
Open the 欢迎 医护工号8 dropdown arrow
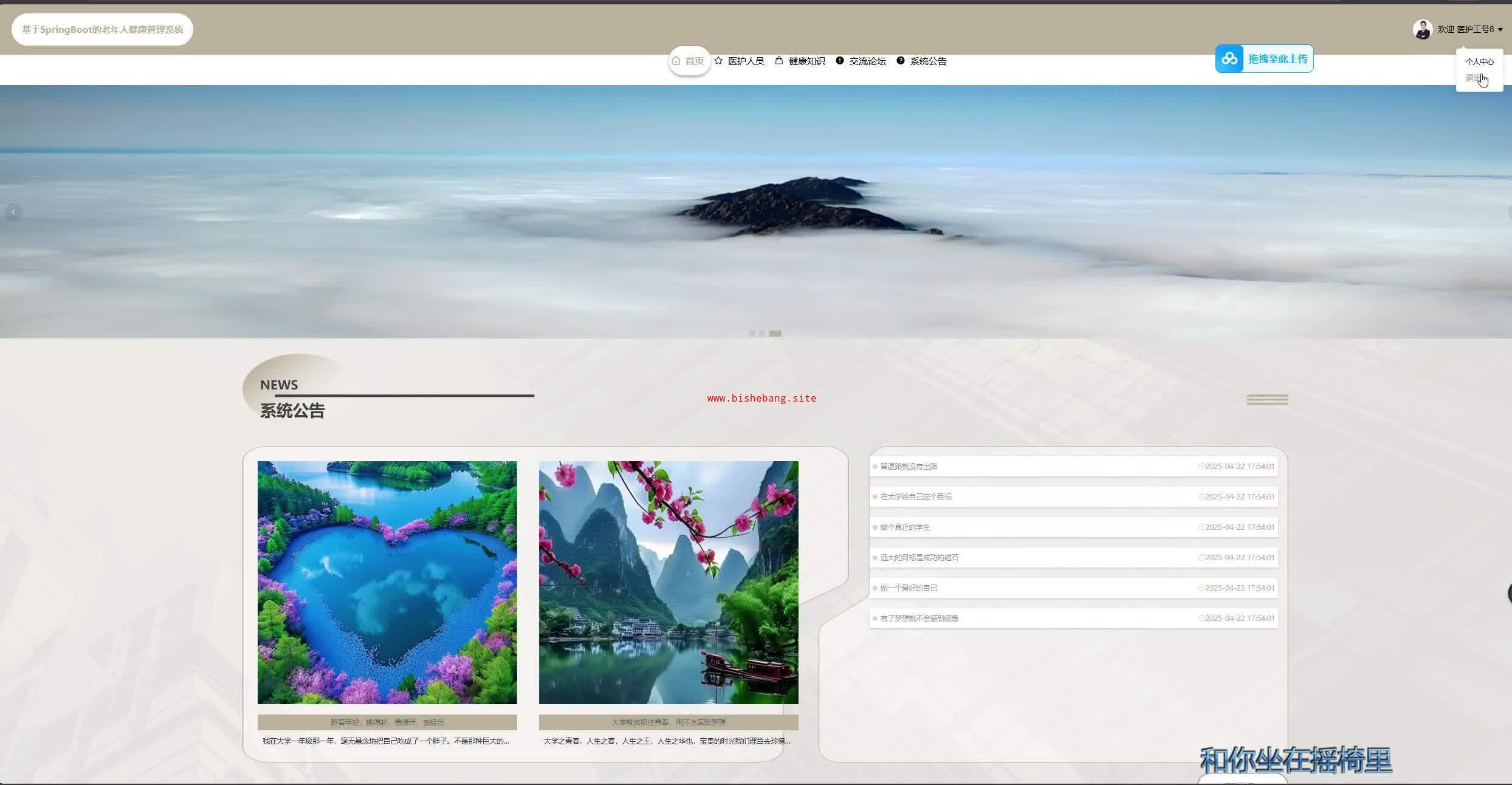pos(1500,29)
